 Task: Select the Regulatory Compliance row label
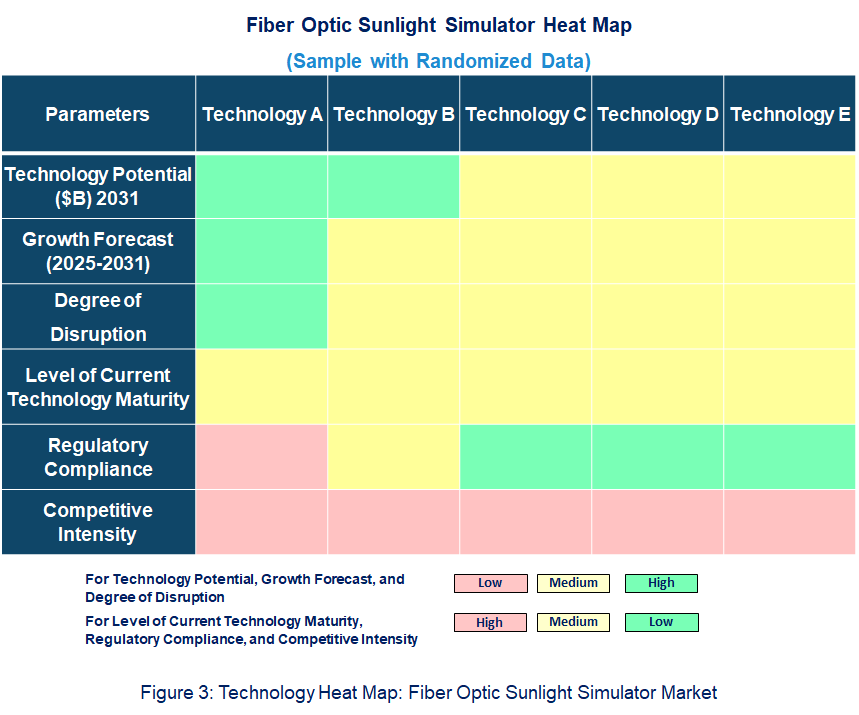pyautogui.click(x=98, y=457)
